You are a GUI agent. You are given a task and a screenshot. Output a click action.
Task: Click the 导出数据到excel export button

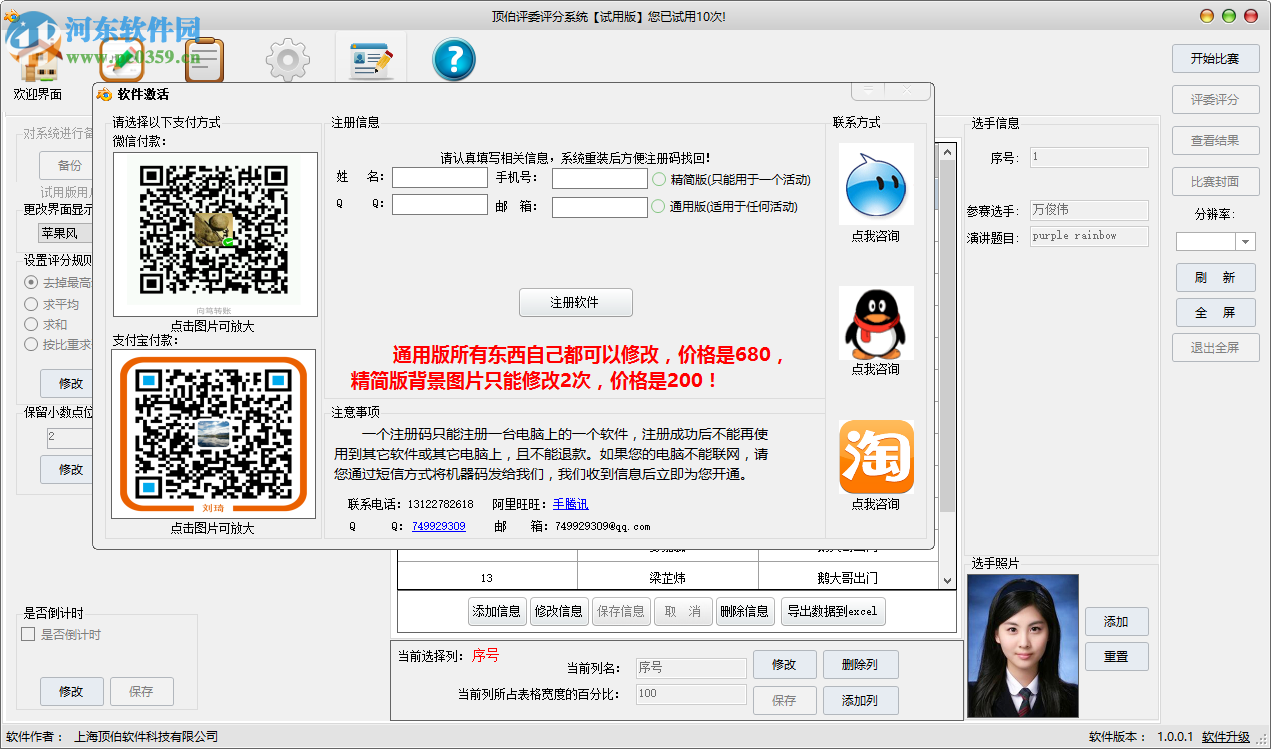pos(833,611)
